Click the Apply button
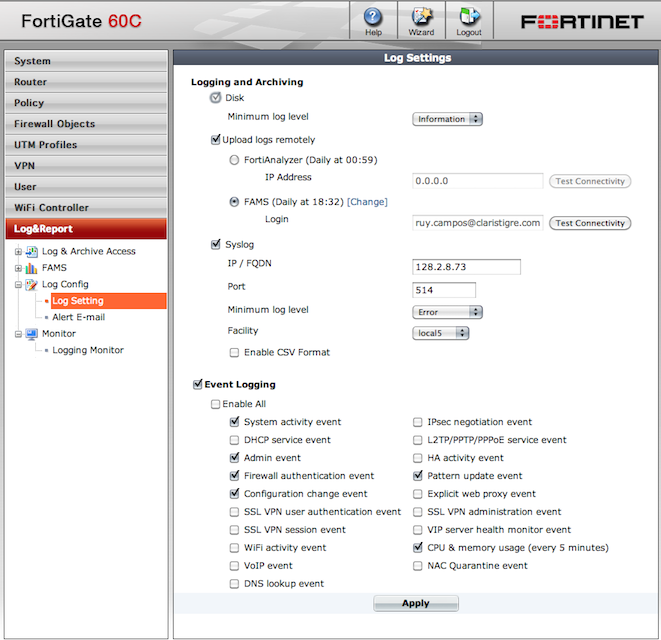Screen dimensions: 661x640 coord(416,603)
